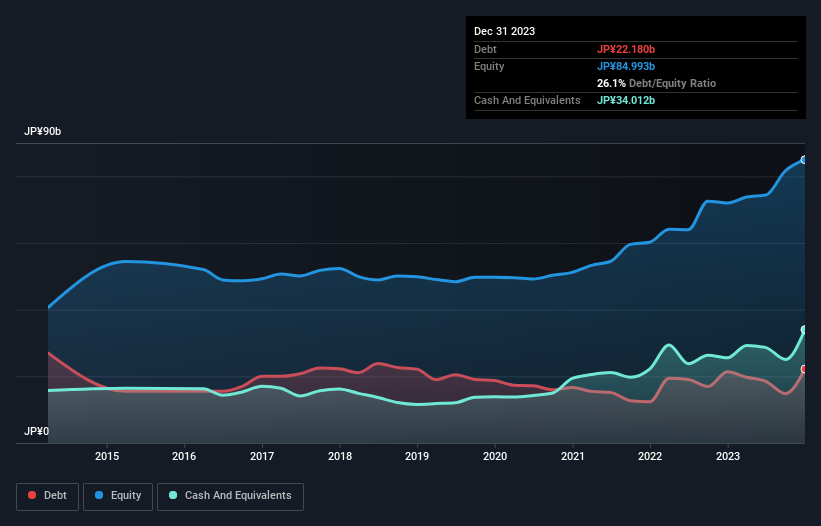Click the JP¥0 y-axis label
Screen dimensions: 821x526
click(36, 431)
